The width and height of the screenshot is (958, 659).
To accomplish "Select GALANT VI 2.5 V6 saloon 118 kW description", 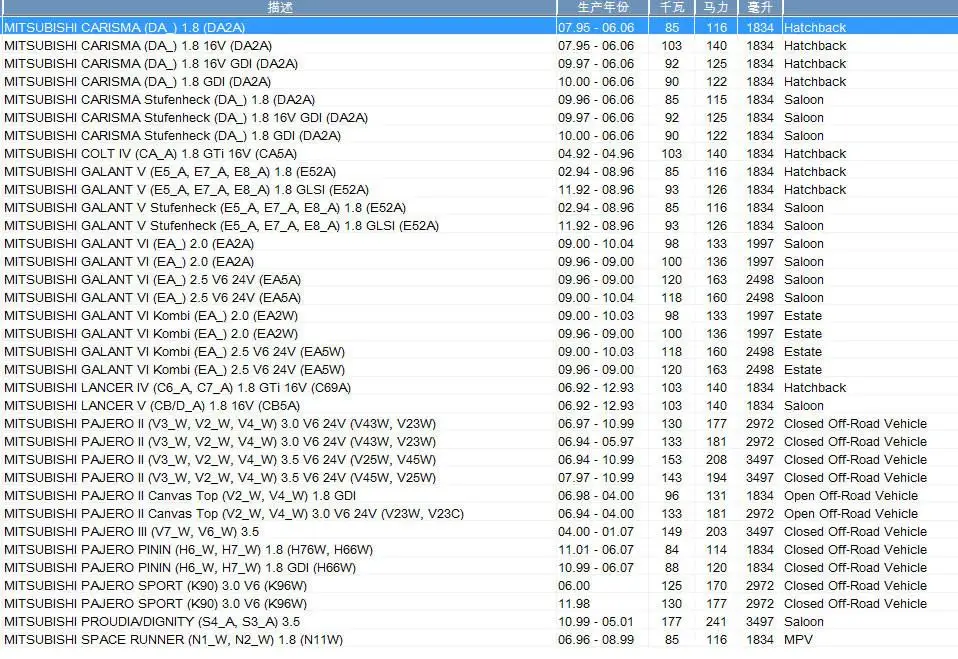I will coord(152,298).
